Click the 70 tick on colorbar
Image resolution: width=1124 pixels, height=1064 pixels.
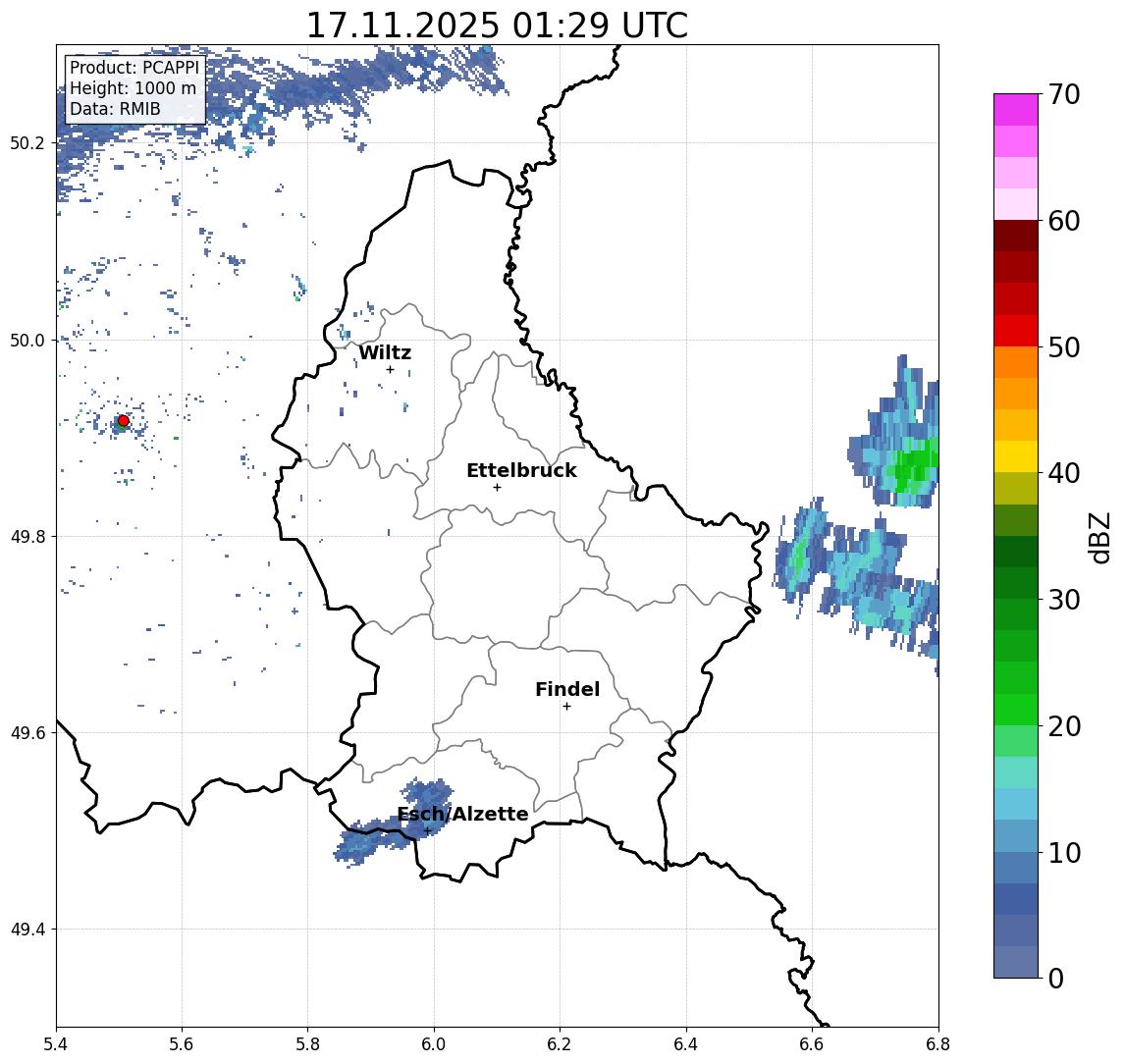(x=1064, y=94)
